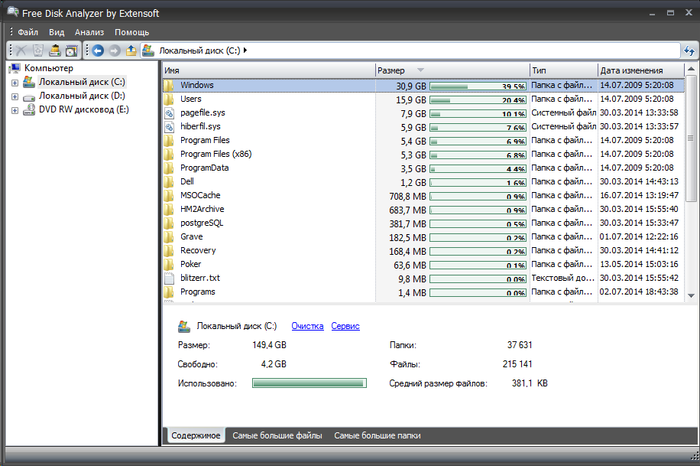Click the Windows 39.5% size bar
The image size is (700, 466).
click(478, 86)
